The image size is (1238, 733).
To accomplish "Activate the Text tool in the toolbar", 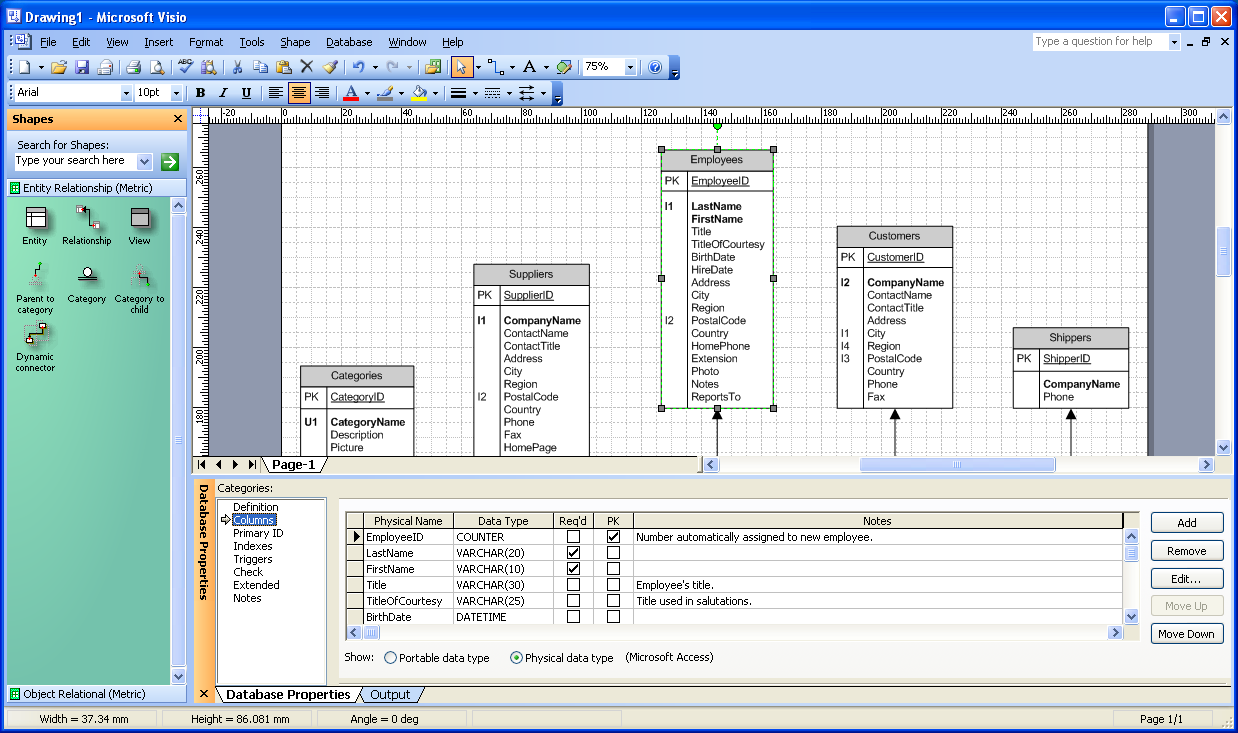I will coord(529,67).
